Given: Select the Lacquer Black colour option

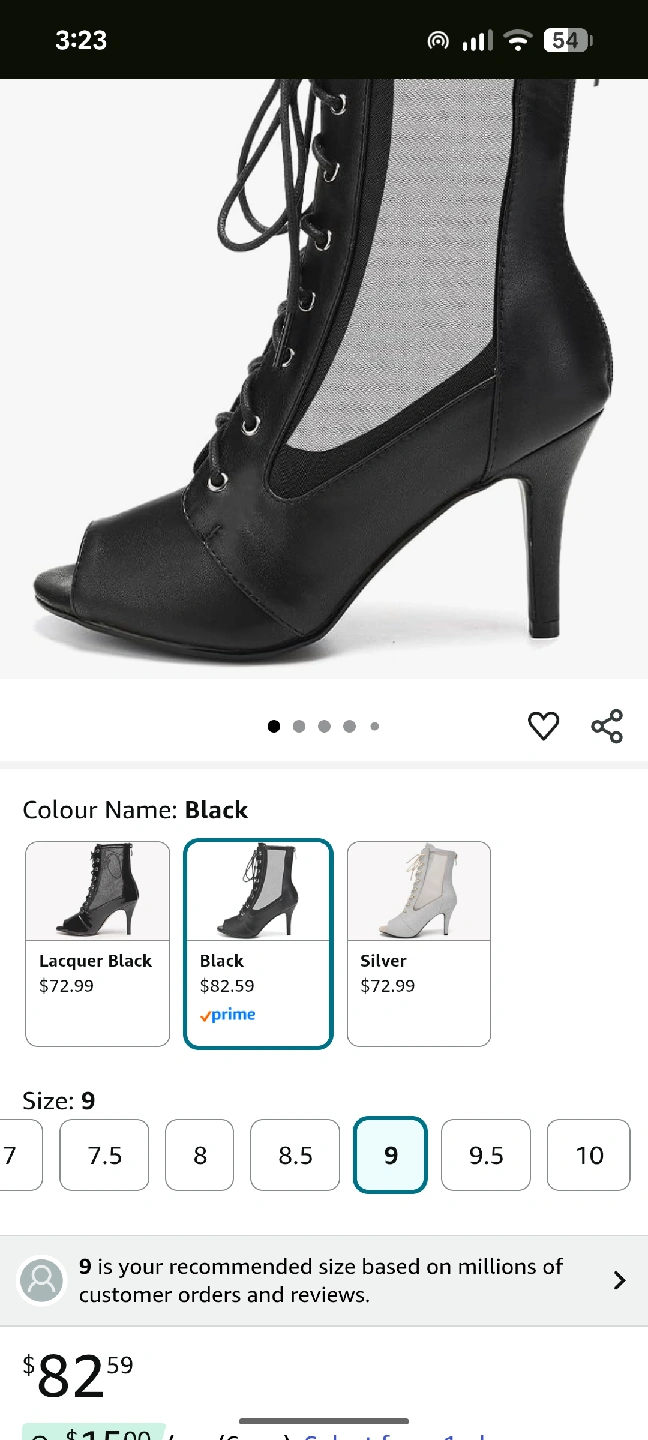Looking at the screenshot, I should tap(97, 943).
